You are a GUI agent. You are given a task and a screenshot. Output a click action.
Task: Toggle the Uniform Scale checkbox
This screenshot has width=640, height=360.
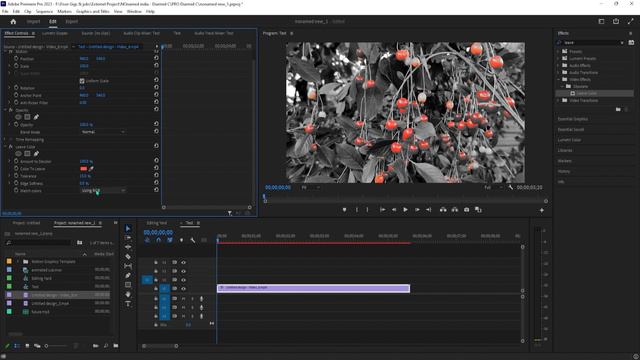(x=82, y=81)
